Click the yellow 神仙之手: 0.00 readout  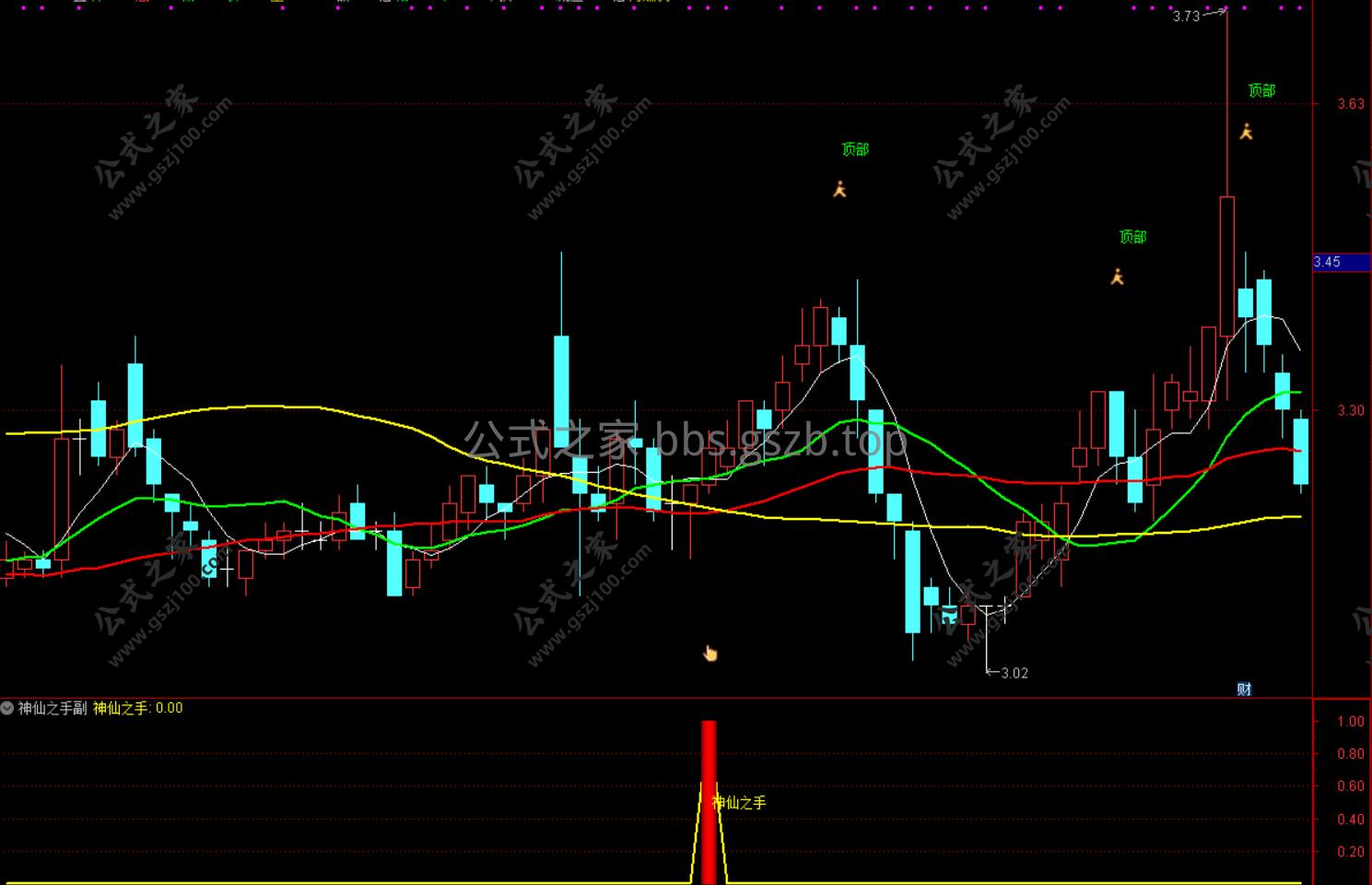point(138,708)
